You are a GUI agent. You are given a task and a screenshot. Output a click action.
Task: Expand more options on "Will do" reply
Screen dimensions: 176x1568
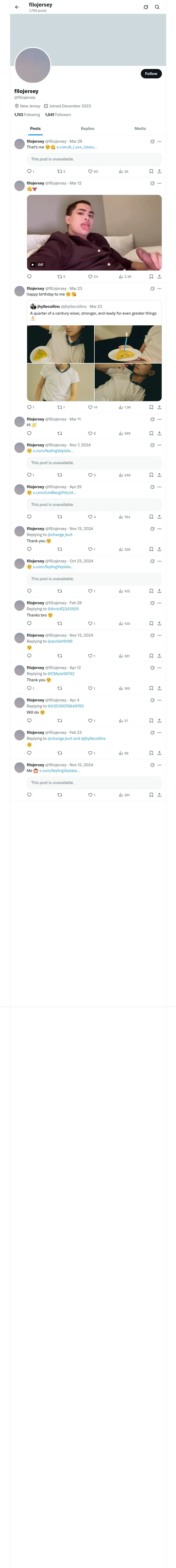click(160, 700)
